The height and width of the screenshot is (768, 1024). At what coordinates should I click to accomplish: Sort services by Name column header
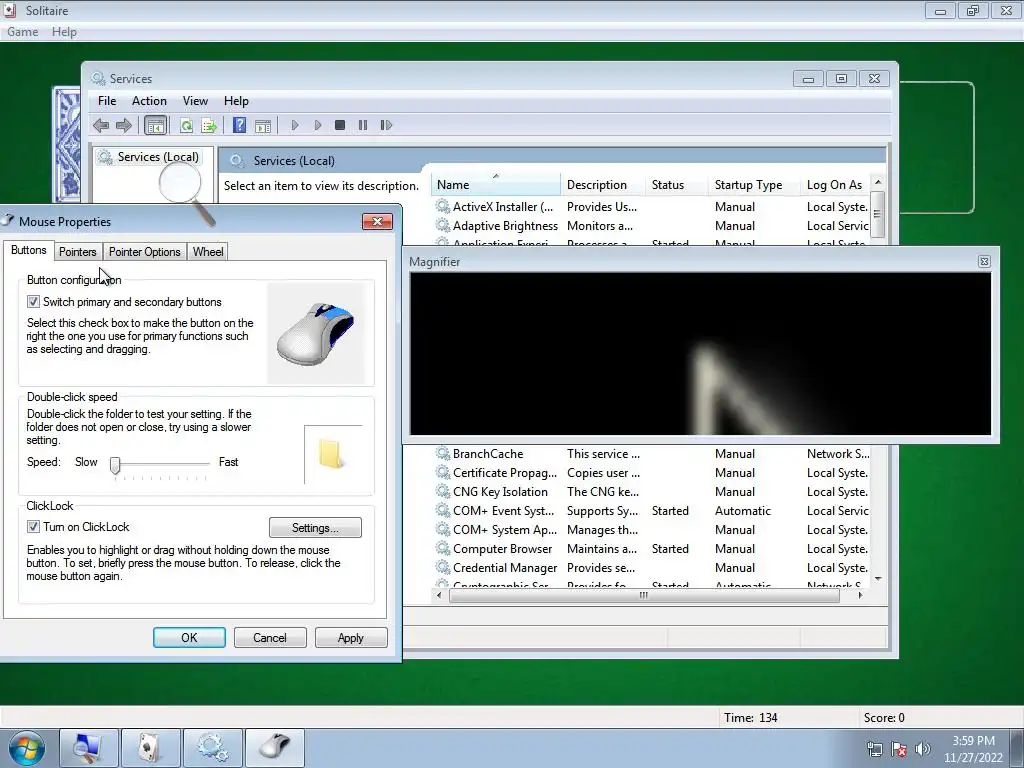coord(496,185)
